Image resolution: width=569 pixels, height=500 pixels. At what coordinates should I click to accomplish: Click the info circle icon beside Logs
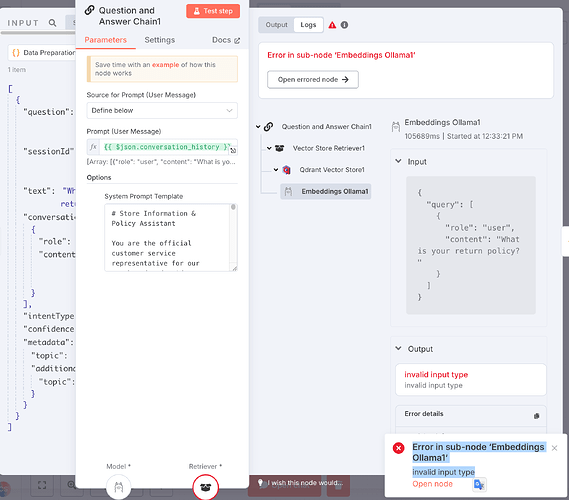tap(344, 25)
